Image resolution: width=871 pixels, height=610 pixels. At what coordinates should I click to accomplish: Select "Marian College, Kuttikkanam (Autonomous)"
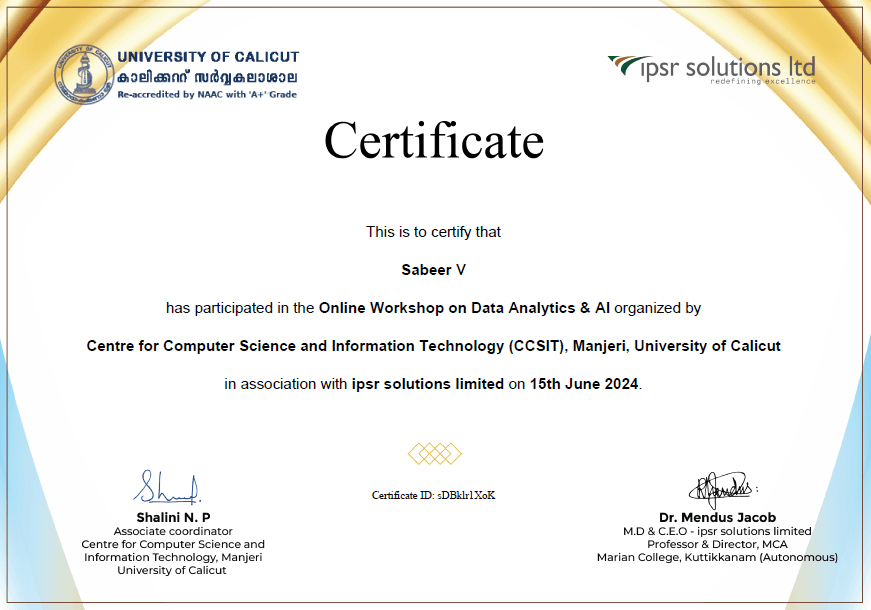(x=717, y=557)
